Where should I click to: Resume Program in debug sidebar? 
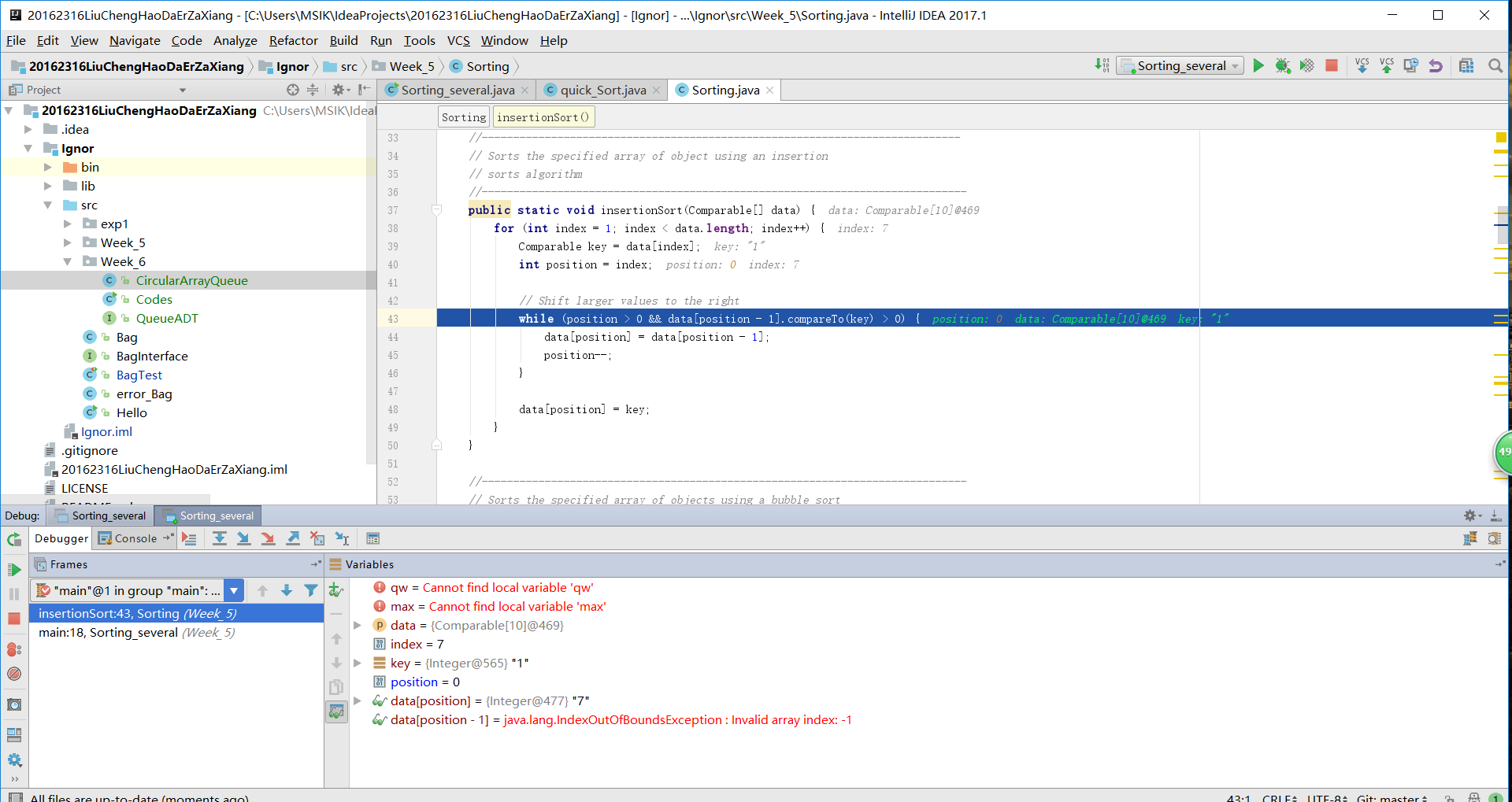coord(14,570)
